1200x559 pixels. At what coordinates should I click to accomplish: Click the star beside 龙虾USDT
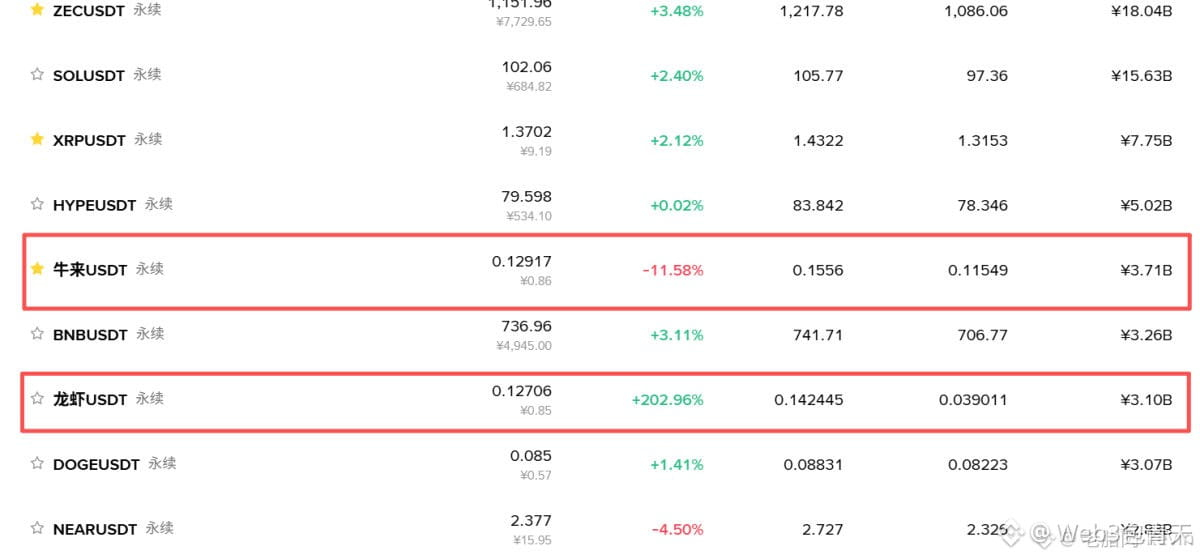click(x=37, y=398)
